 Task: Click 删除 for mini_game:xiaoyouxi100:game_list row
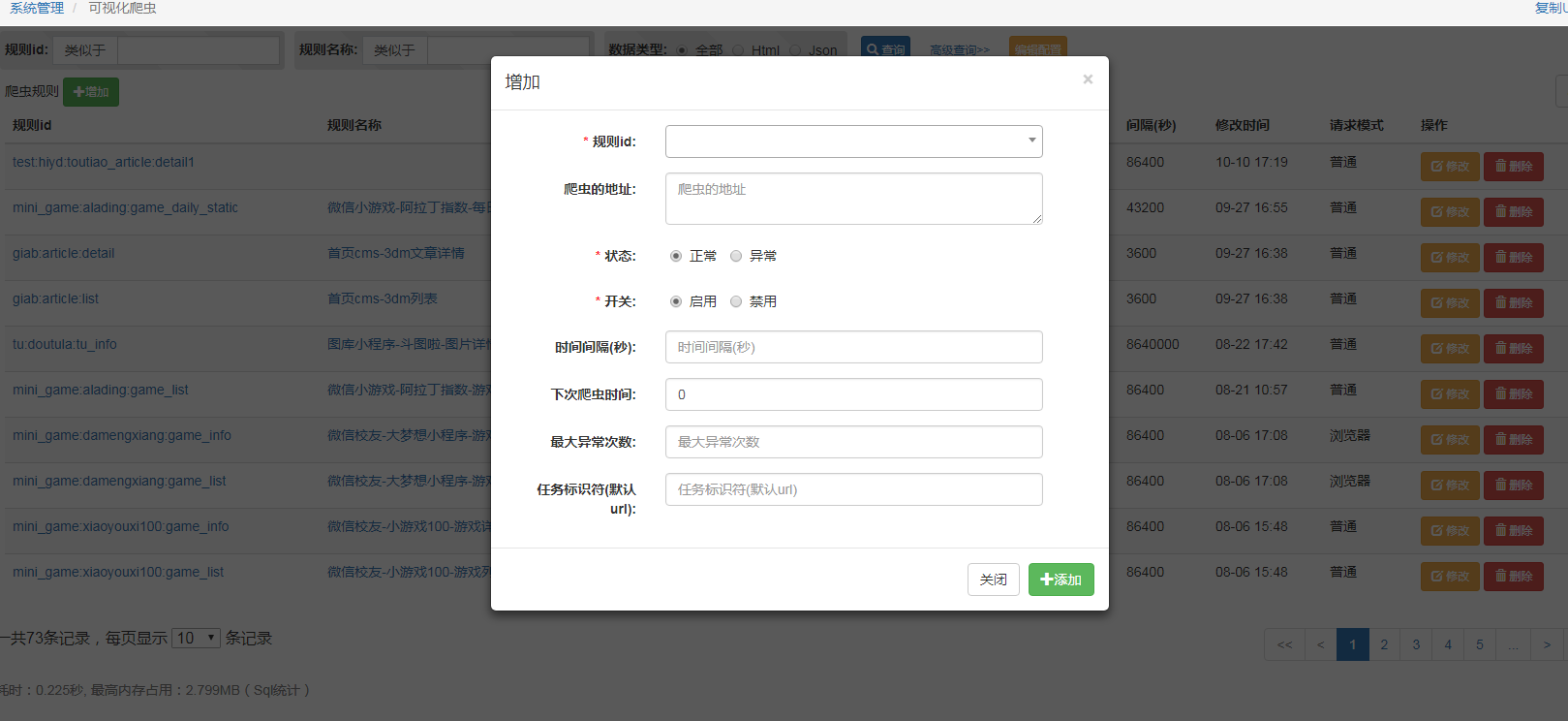(x=1514, y=577)
